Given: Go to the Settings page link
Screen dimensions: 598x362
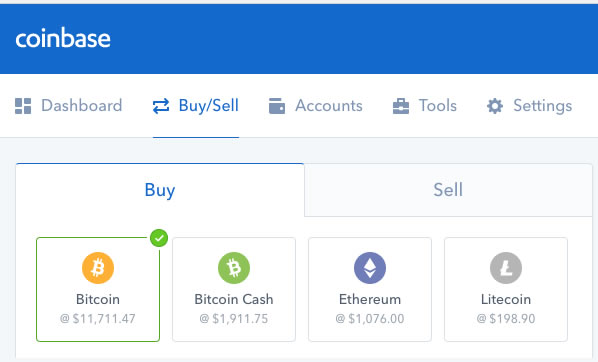Looking at the screenshot, I should pyautogui.click(x=529, y=106).
